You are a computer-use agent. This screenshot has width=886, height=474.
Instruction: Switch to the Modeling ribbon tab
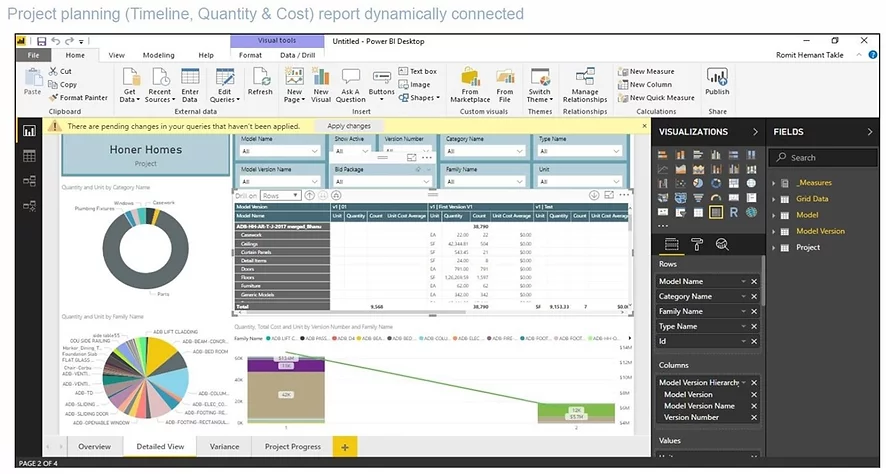point(159,55)
